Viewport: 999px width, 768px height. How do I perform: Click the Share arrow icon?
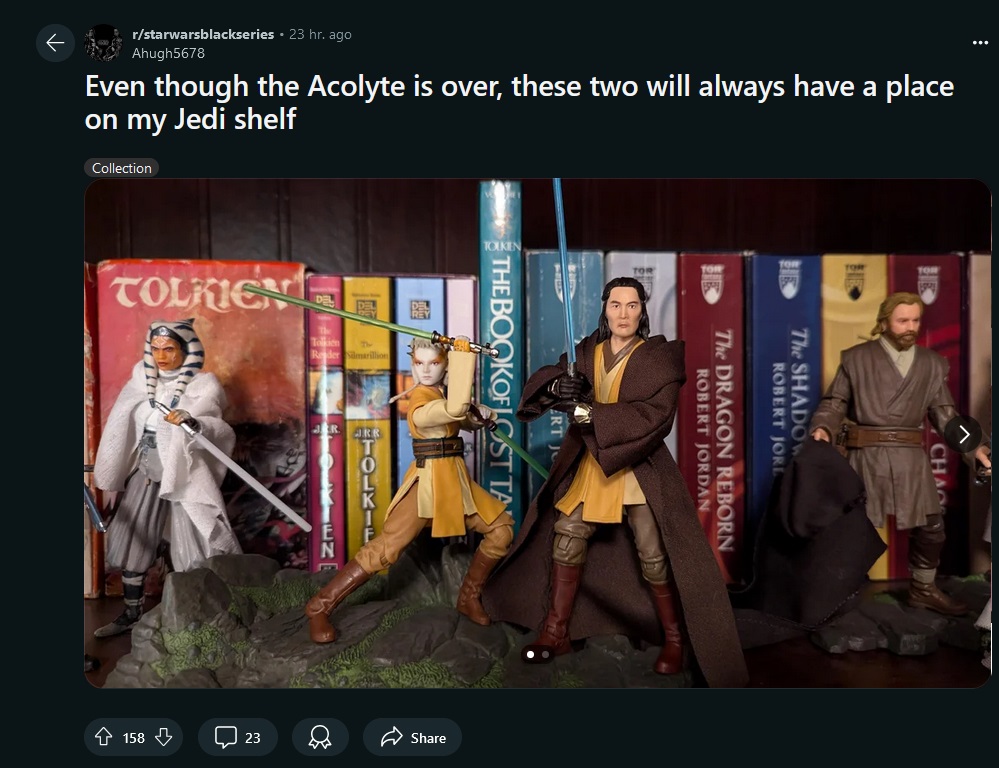click(x=392, y=737)
